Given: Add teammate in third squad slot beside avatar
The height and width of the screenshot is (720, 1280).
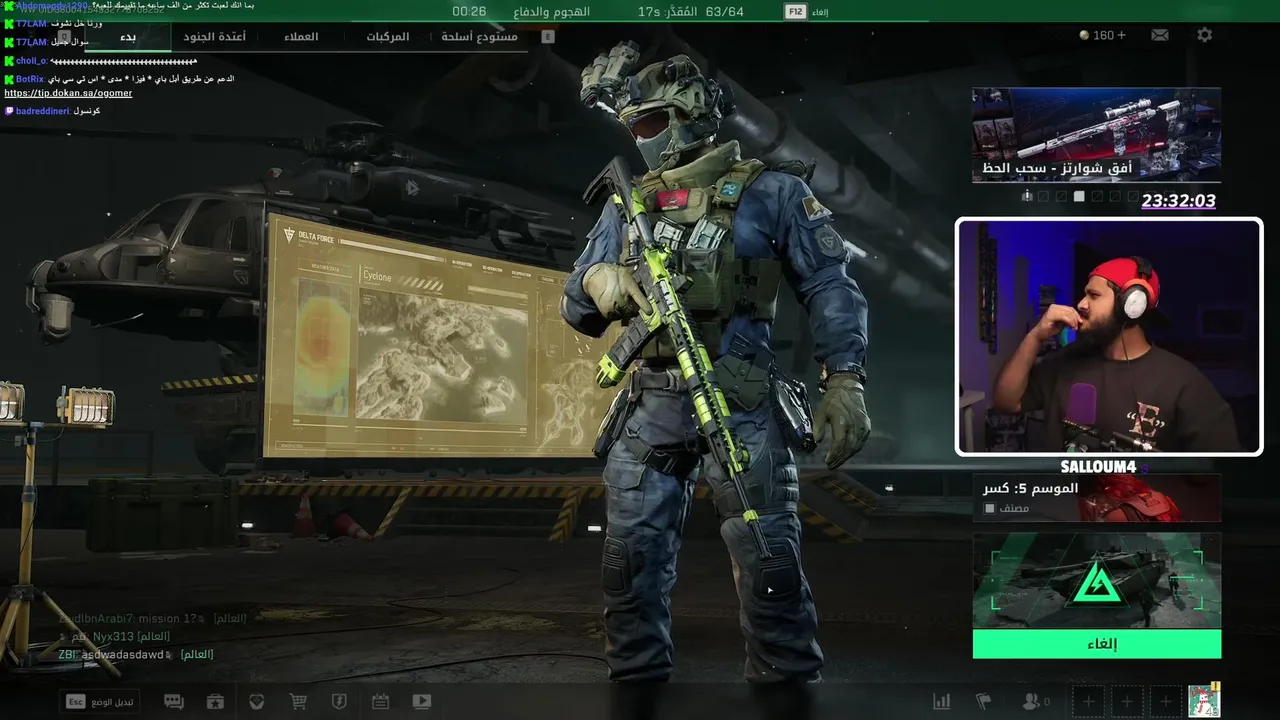Looking at the screenshot, I should tap(1165, 702).
